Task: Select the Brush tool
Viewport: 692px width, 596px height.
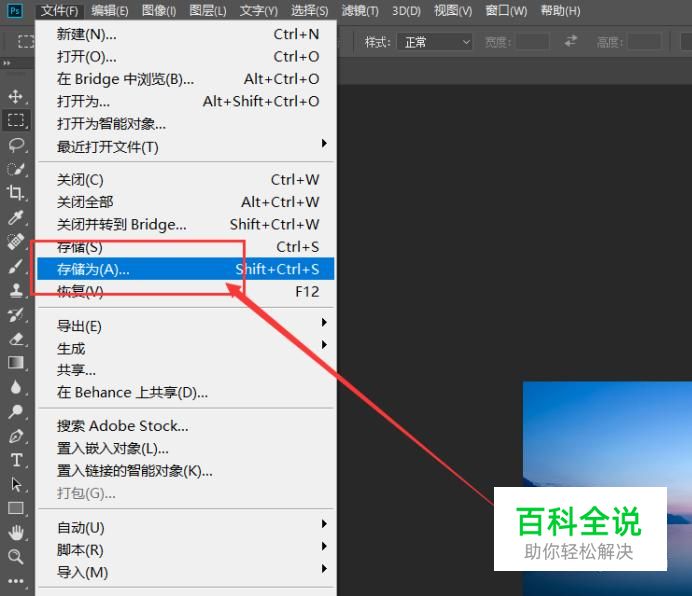Action: (x=16, y=266)
